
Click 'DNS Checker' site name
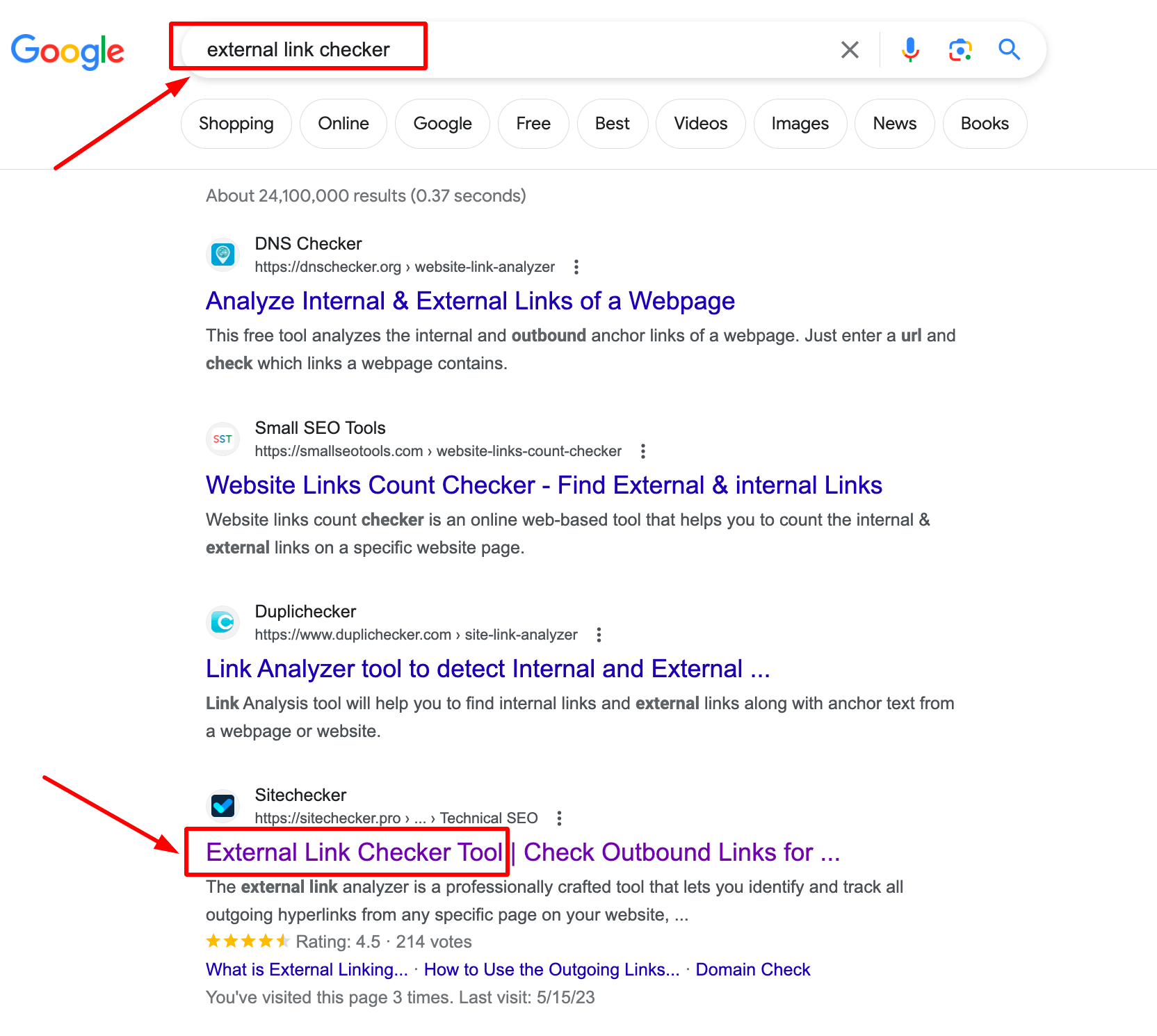pos(308,244)
